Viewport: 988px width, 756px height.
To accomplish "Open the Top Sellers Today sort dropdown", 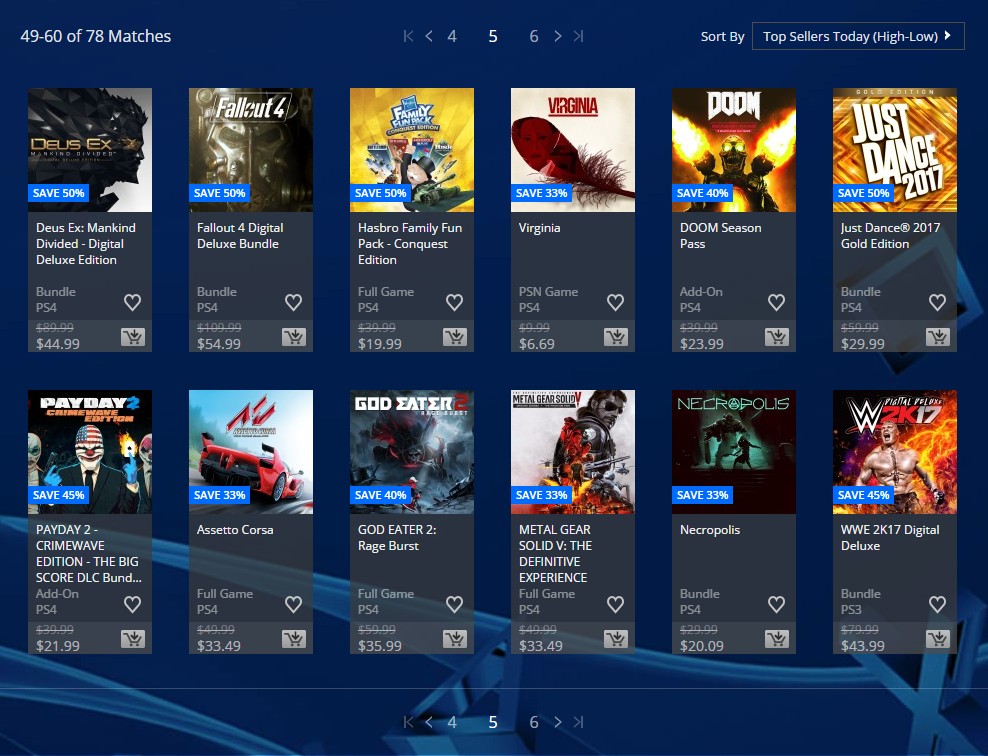I will pyautogui.click(x=857, y=35).
